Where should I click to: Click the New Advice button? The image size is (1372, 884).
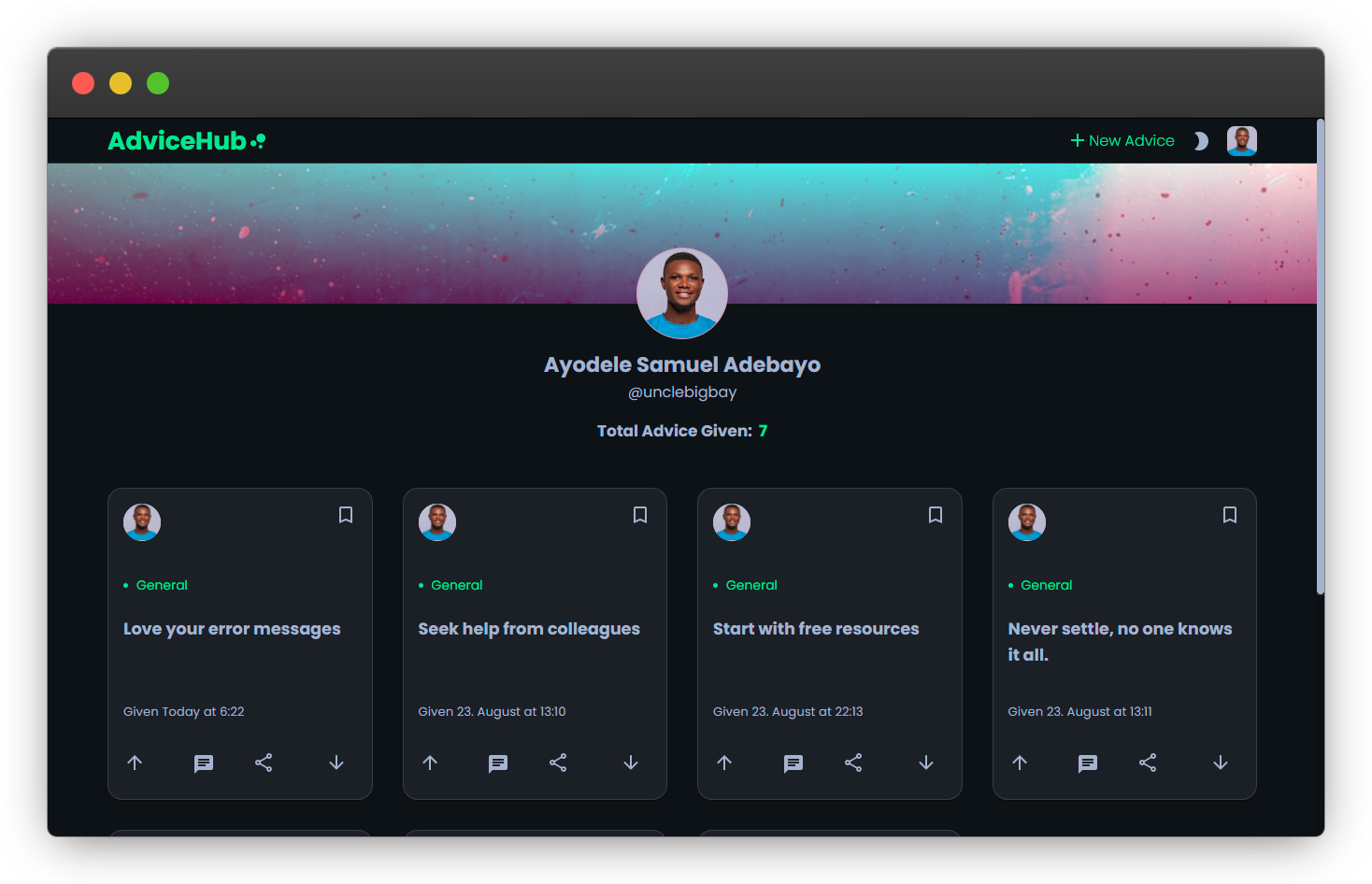1122,140
